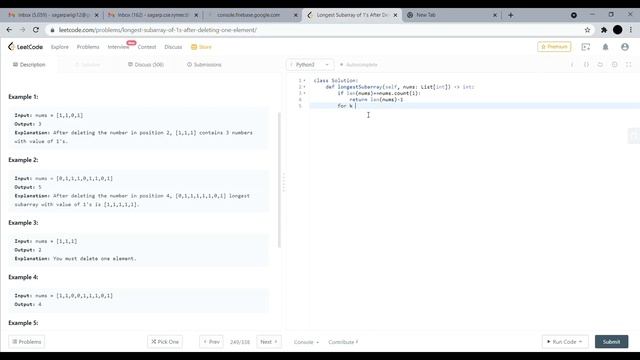This screenshot has height=360, width=640.
Task: Show editor shortcuts info icon
Action: (x=572, y=64)
